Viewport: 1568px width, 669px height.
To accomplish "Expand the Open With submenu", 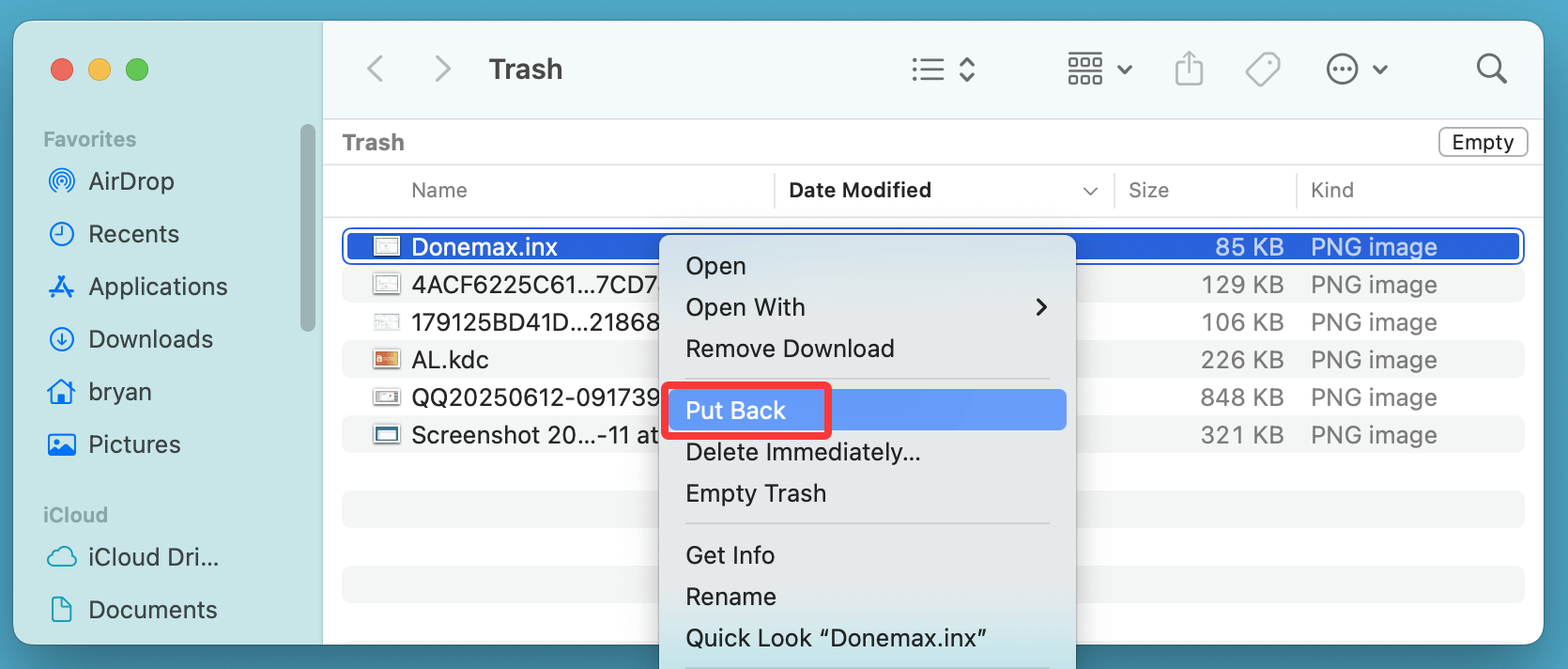I will coord(867,307).
